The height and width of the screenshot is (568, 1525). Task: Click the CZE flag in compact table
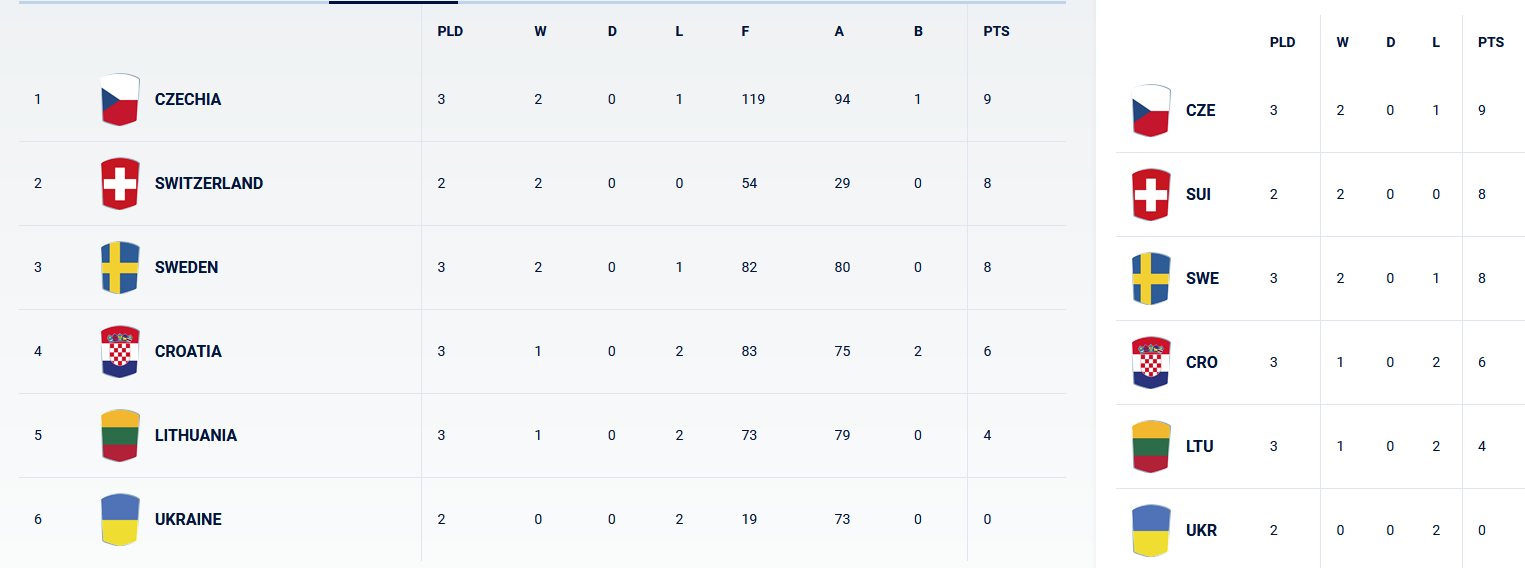pyautogui.click(x=1151, y=111)
